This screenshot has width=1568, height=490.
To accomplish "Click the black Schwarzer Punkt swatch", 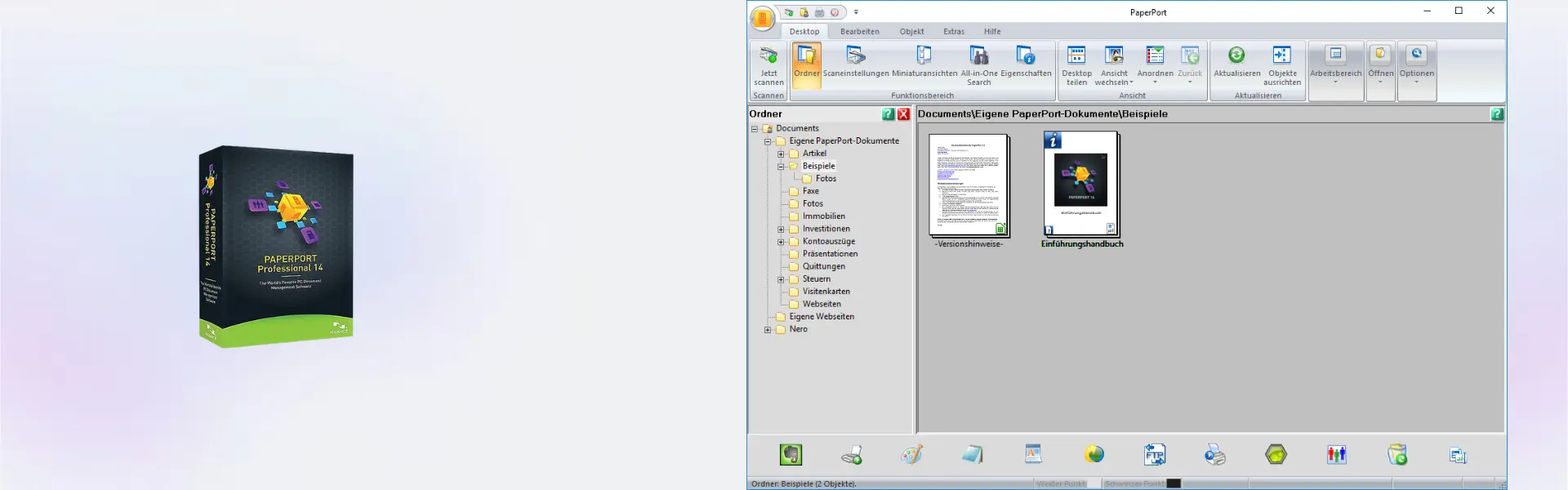I will (1174, 483).
